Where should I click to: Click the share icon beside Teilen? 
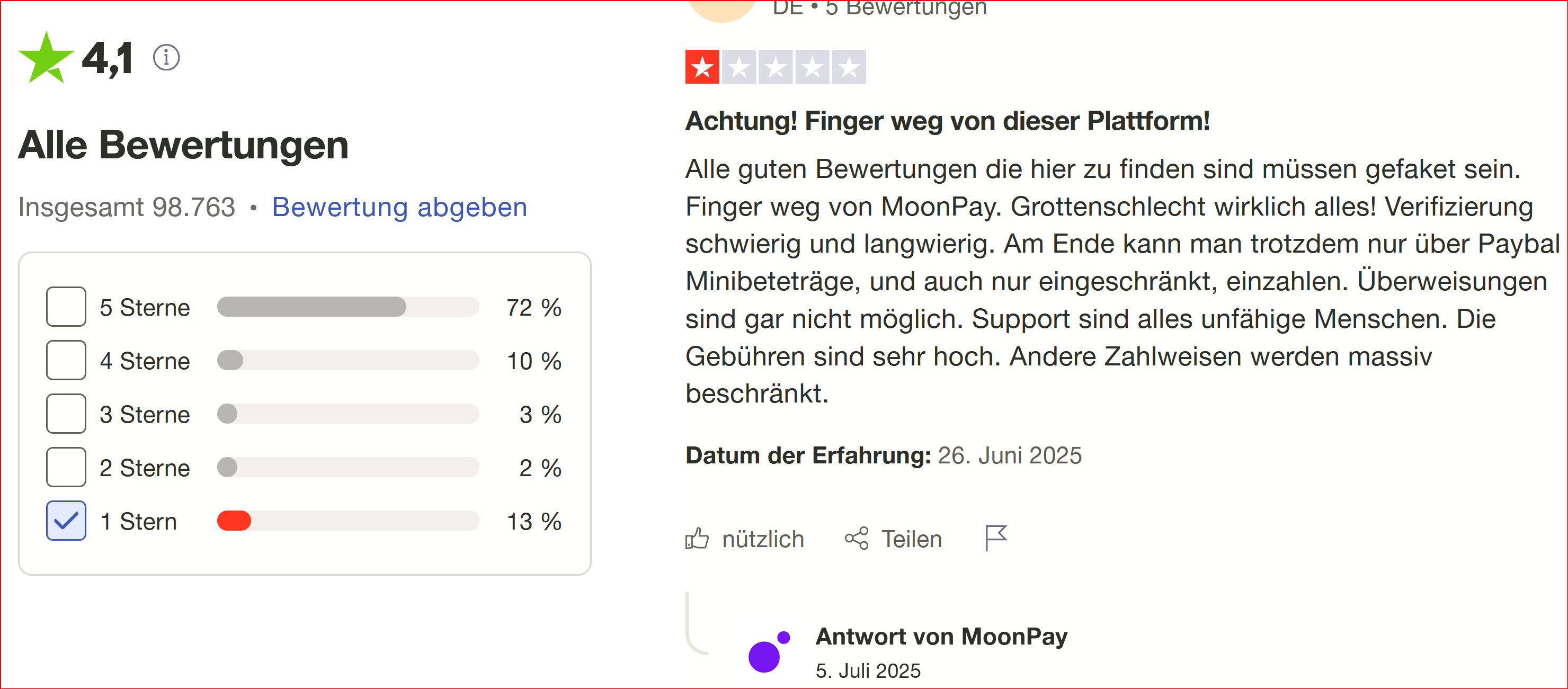pos(857,539)
